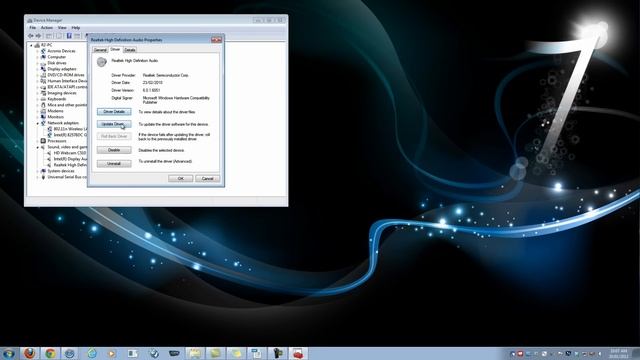Open the Action menu in Device Manager
Image resolution: width=640 pixels, height=360 pixels.
[x=47, y=28]
